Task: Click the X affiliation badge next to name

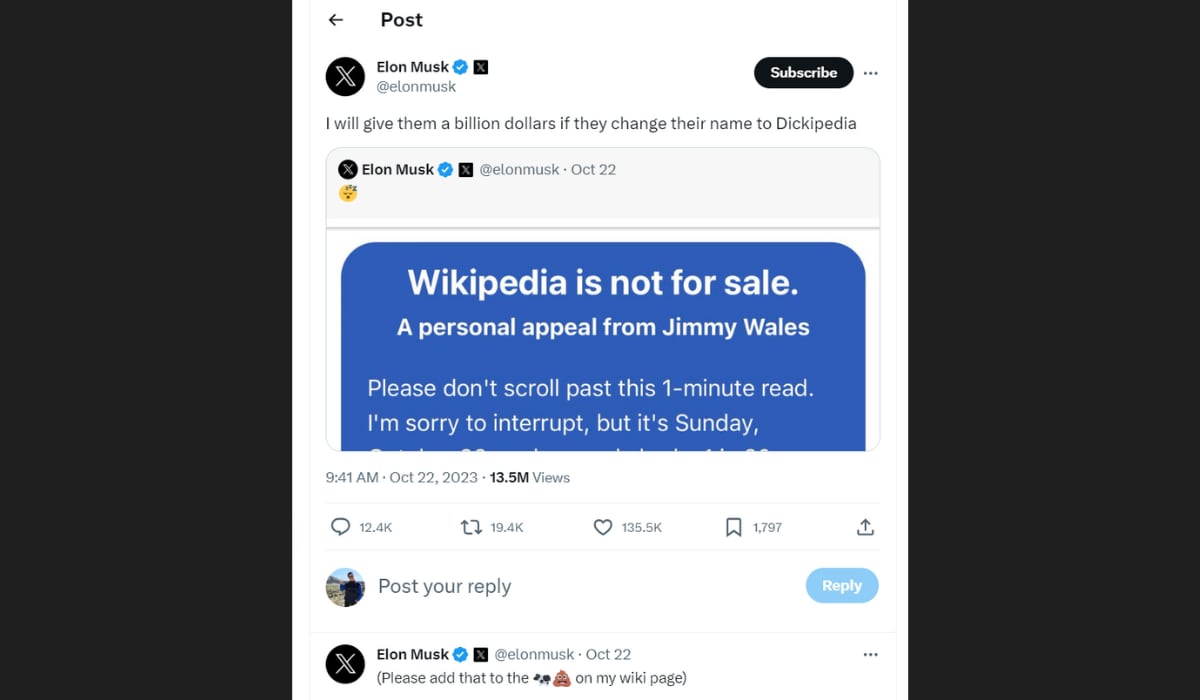Action: tap(481, 67)
